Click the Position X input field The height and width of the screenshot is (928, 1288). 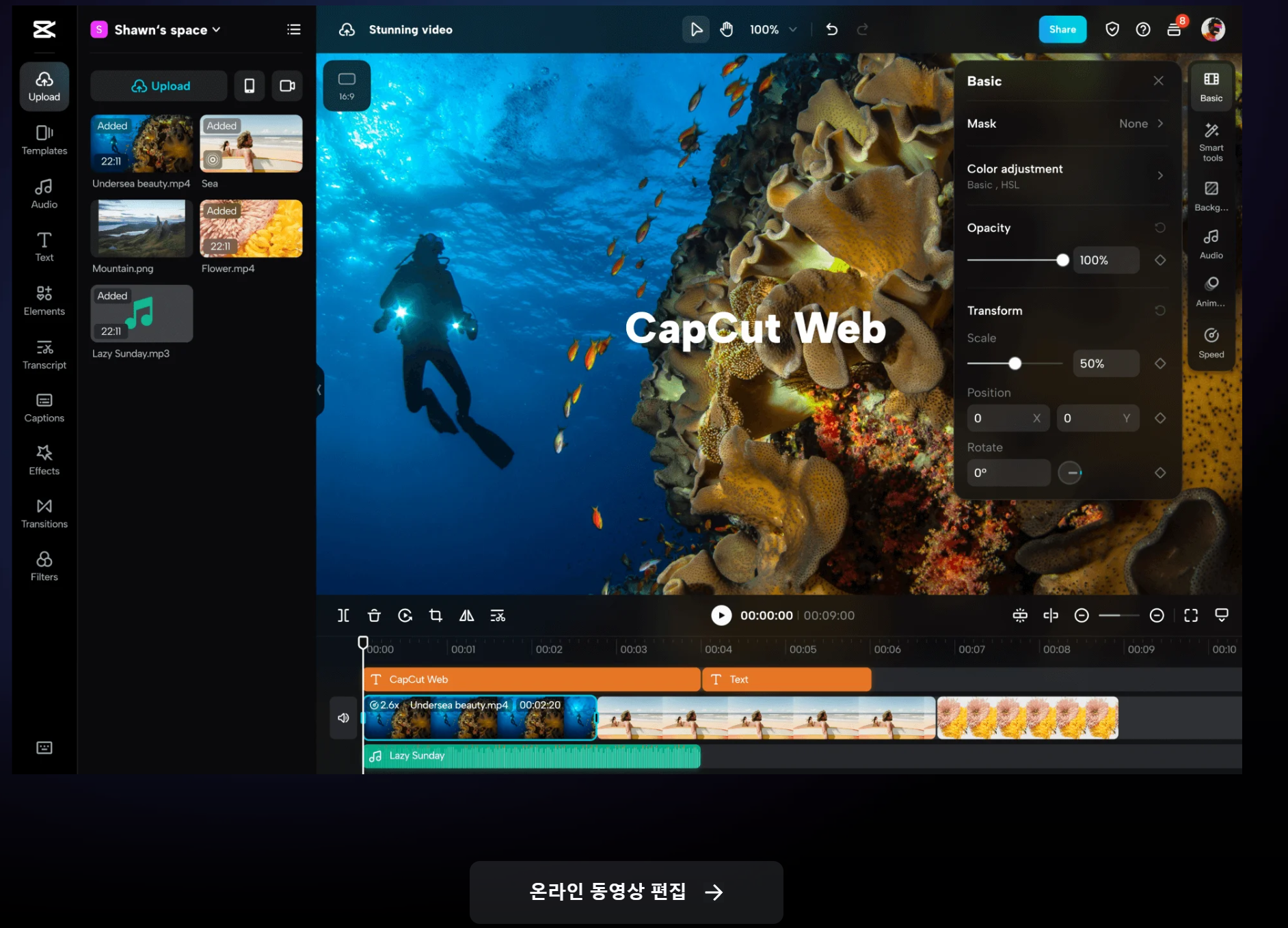[1008, 418]
